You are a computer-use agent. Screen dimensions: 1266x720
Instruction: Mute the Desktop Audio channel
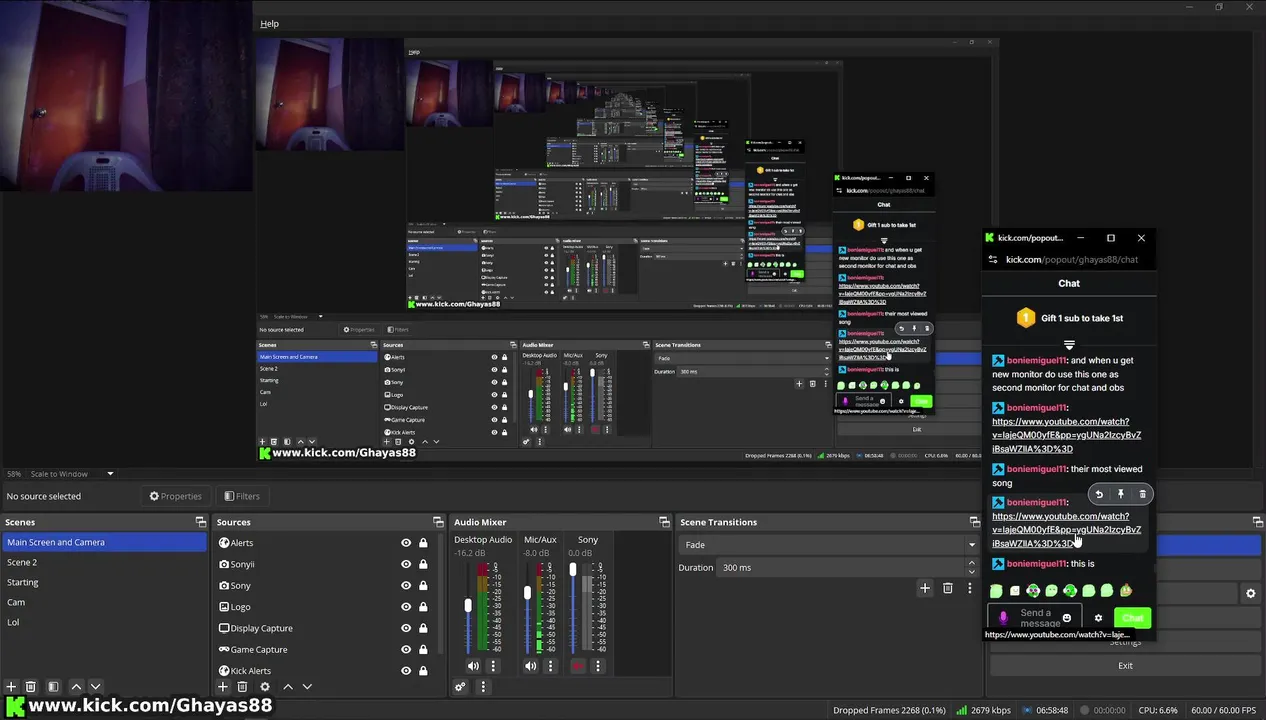473,666
